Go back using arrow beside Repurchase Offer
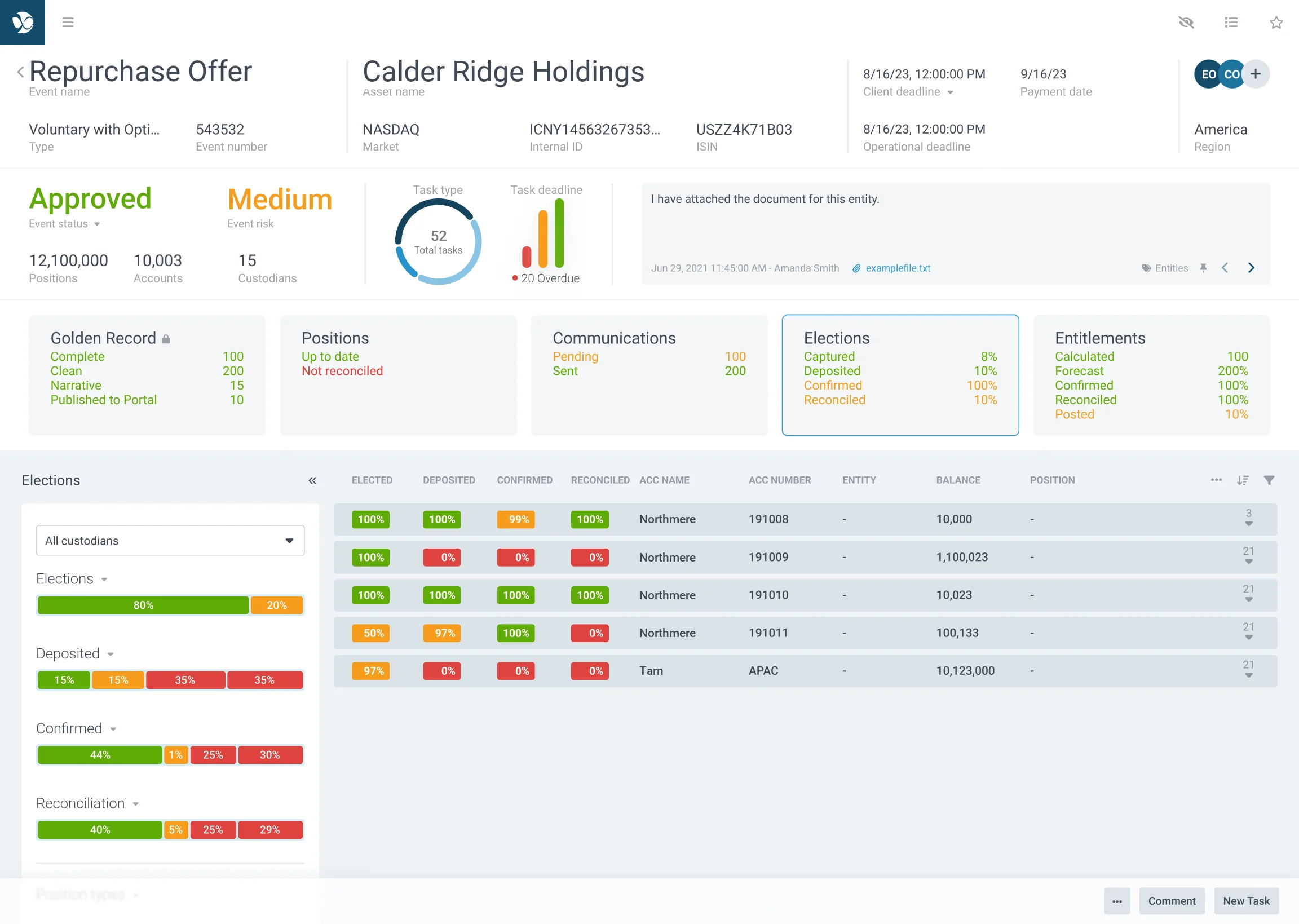 coord(20,72)
